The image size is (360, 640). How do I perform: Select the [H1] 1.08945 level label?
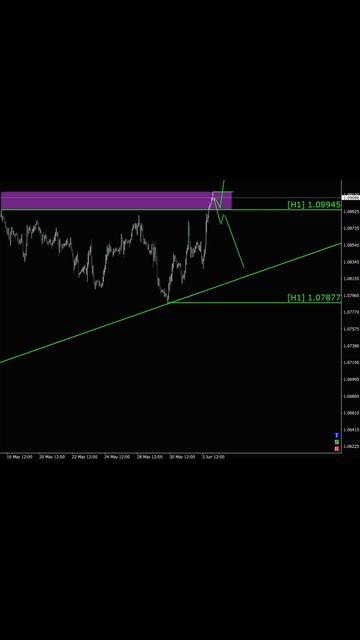[x=314, y=204]
